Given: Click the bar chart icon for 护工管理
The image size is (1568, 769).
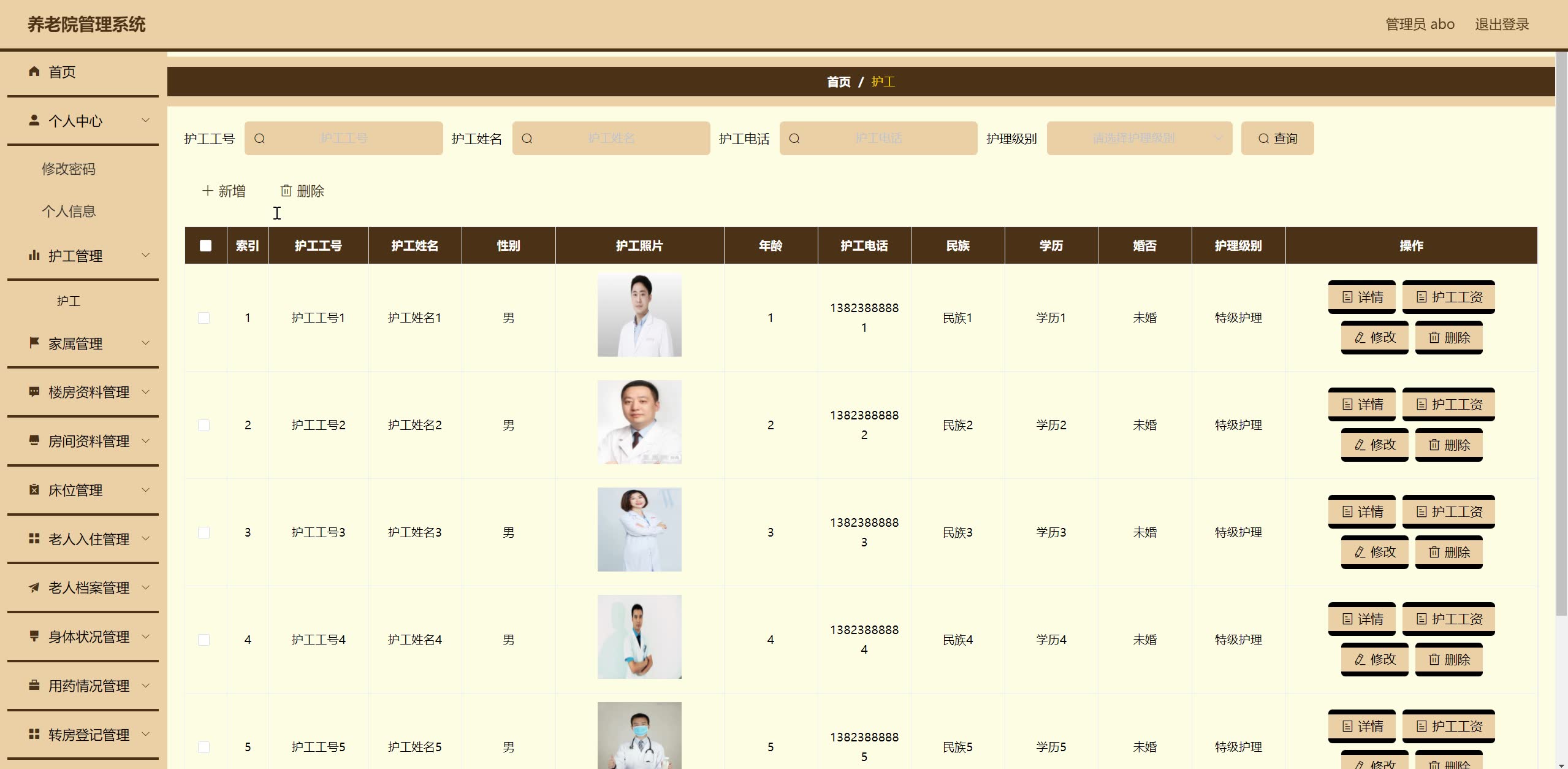Looking at the screenshot, I should [34, 255].
